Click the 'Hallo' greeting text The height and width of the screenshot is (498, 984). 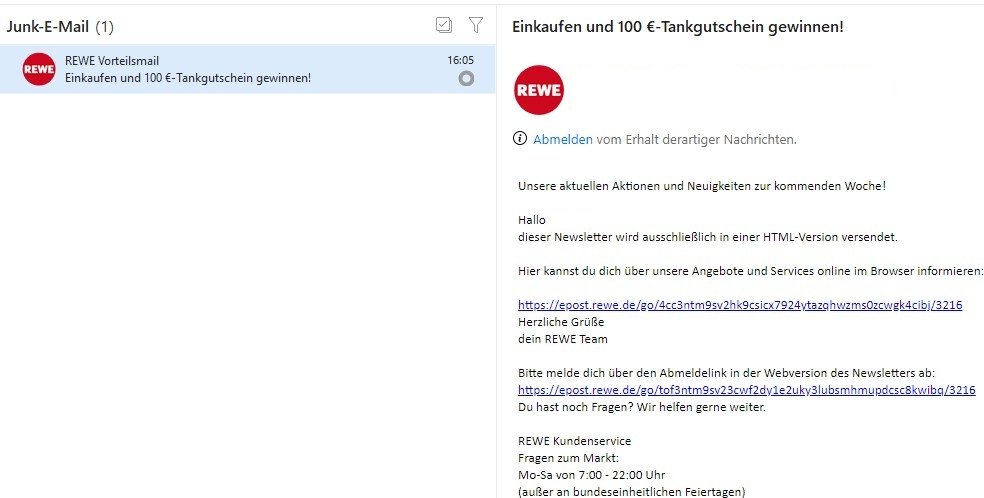532,220
